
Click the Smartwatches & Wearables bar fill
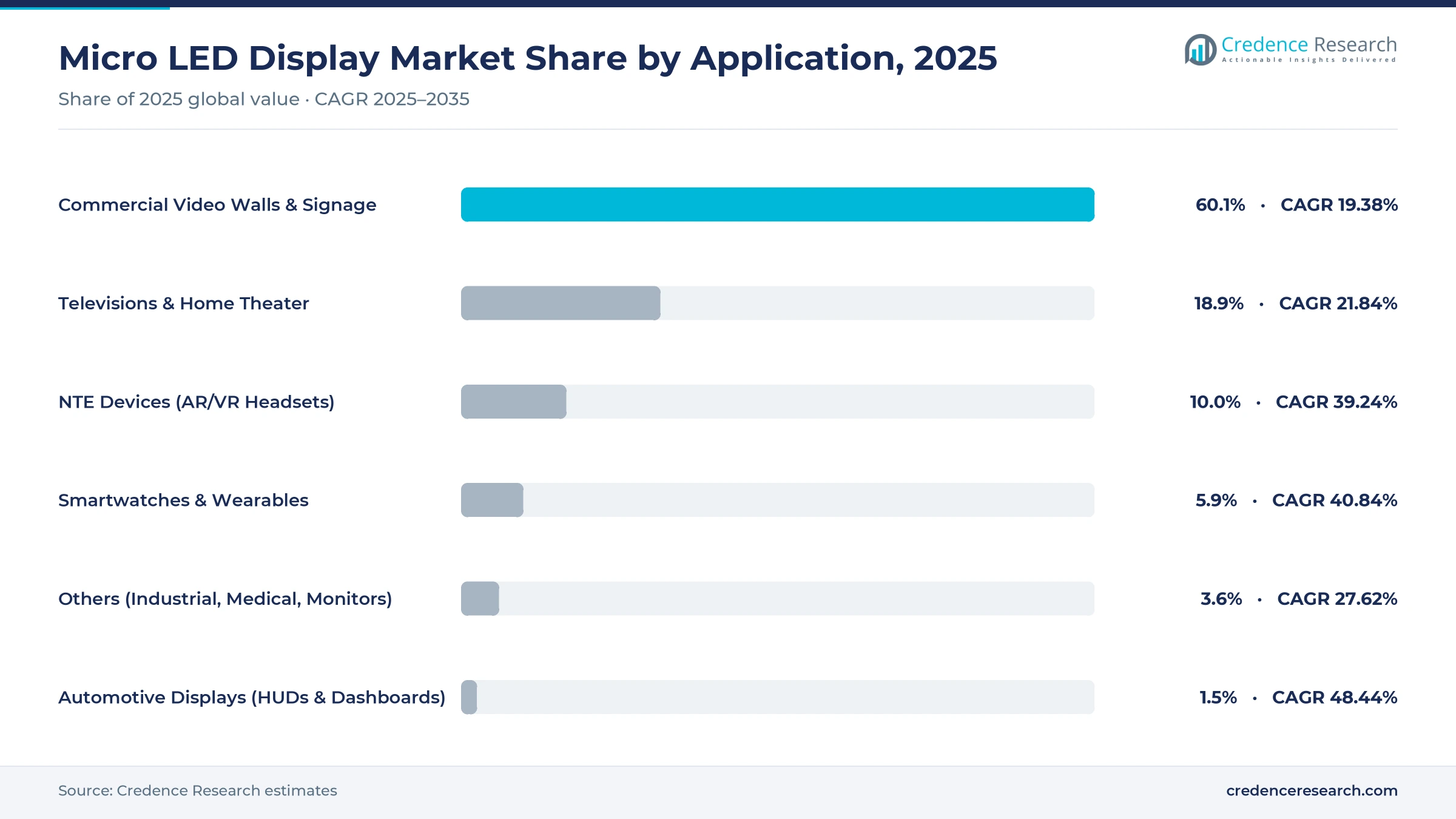[492, 500]
